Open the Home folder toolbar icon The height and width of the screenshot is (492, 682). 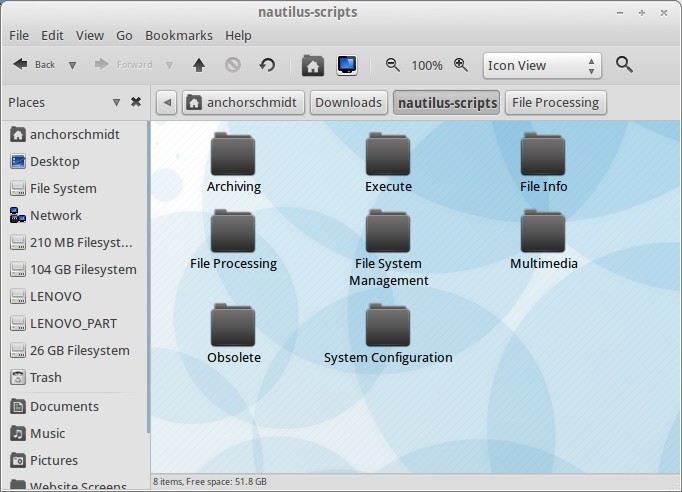pos(313,66)
